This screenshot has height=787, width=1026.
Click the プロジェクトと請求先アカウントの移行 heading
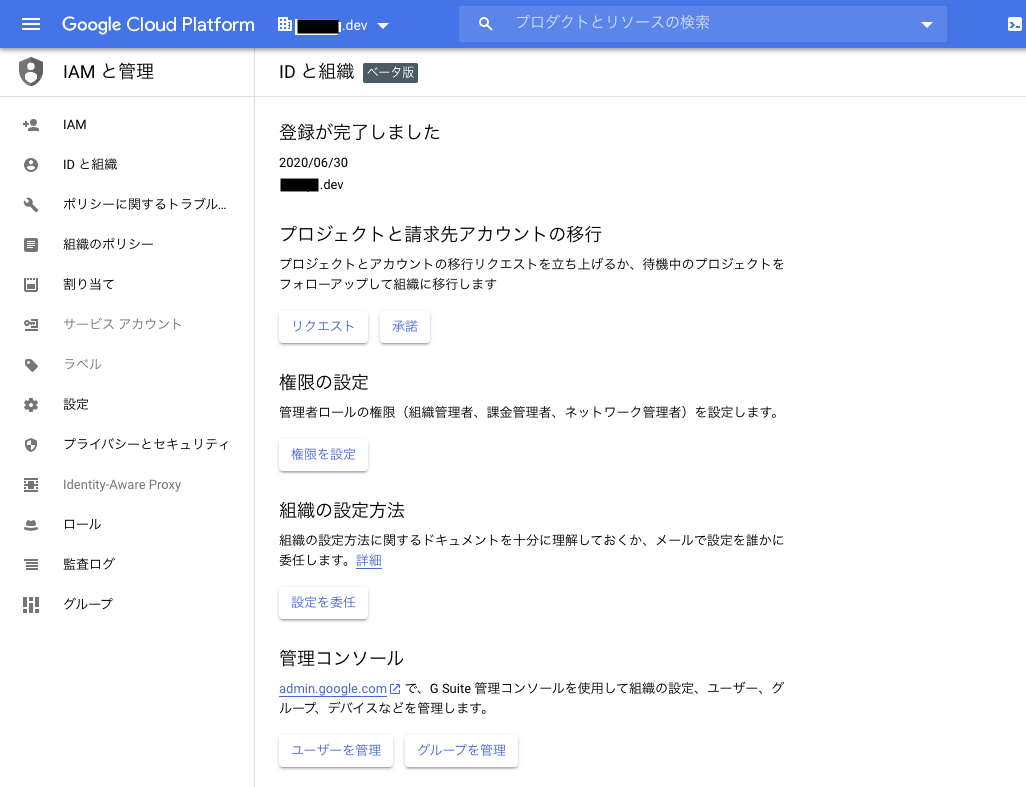[x=440, y=234]
